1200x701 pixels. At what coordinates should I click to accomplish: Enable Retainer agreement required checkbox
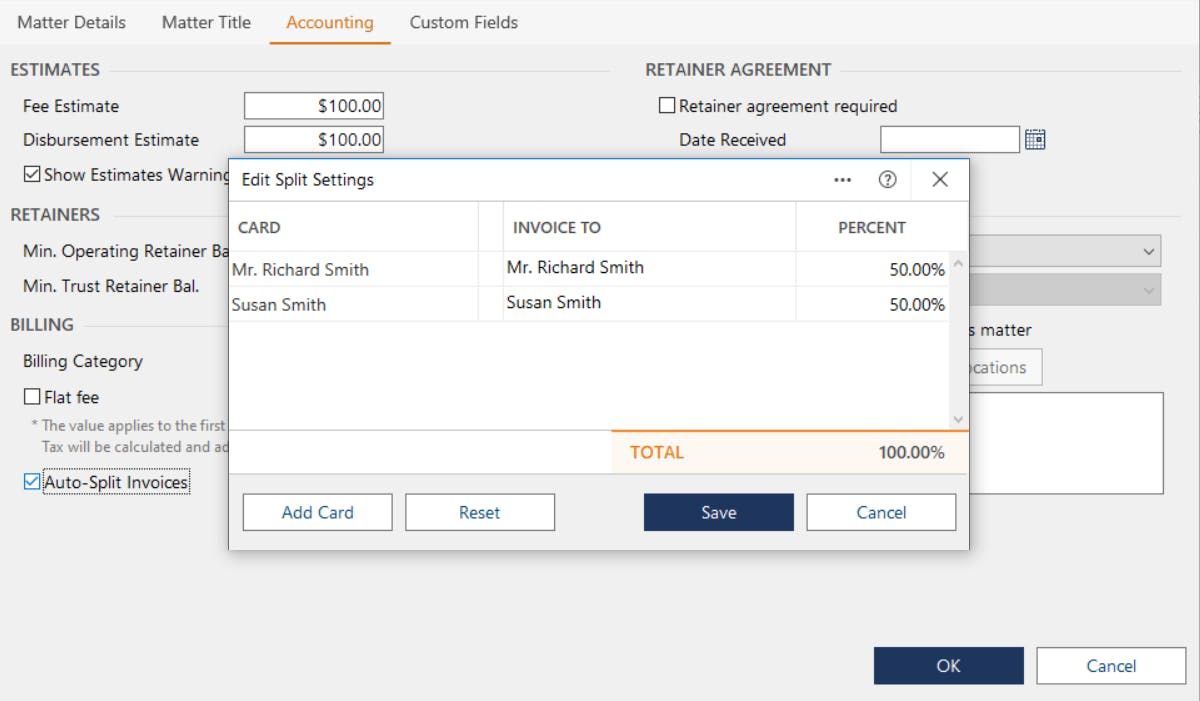667,106
